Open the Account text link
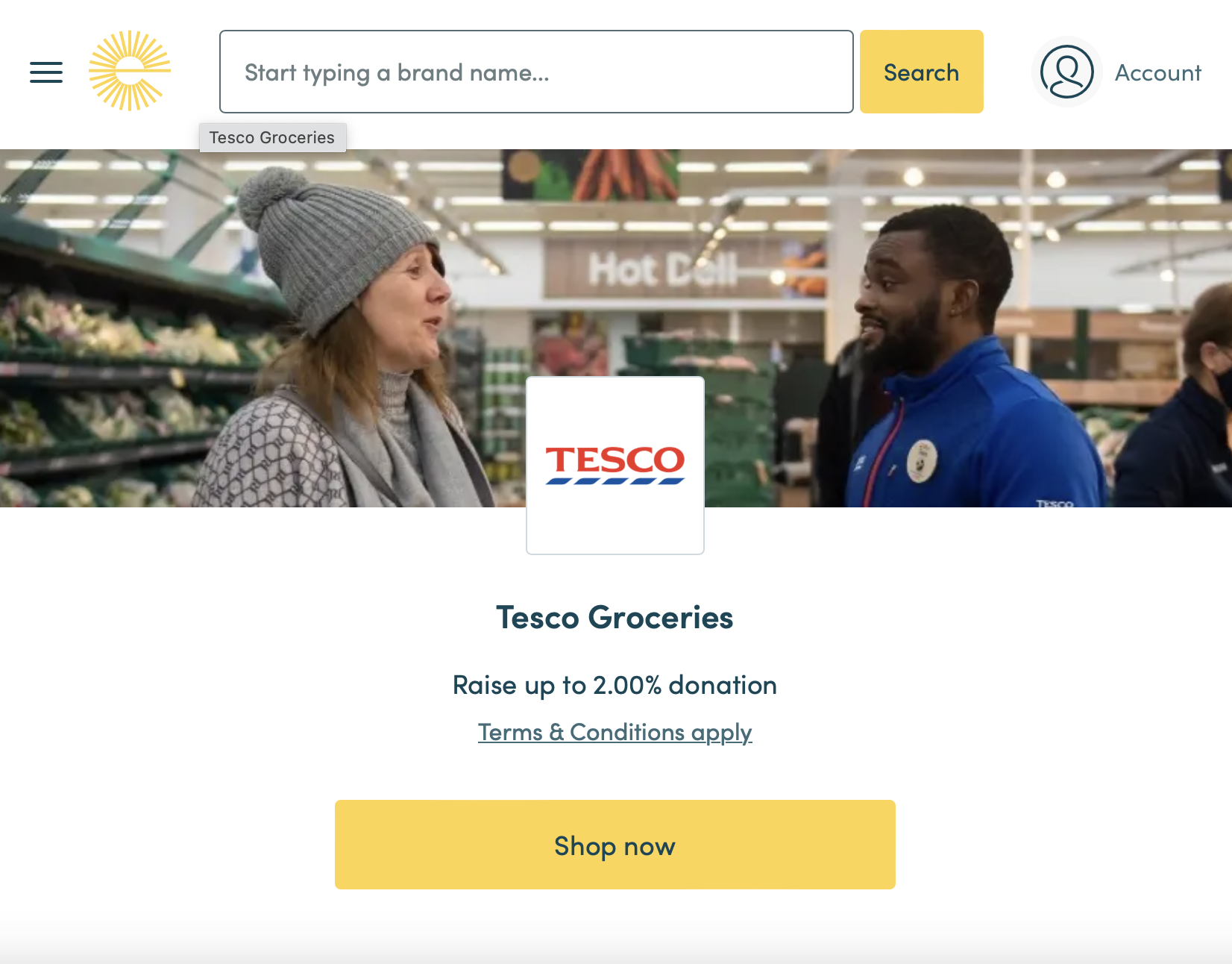This screenshot has width=1232, height=964. pyautogui.click(x=1158, y=72)
